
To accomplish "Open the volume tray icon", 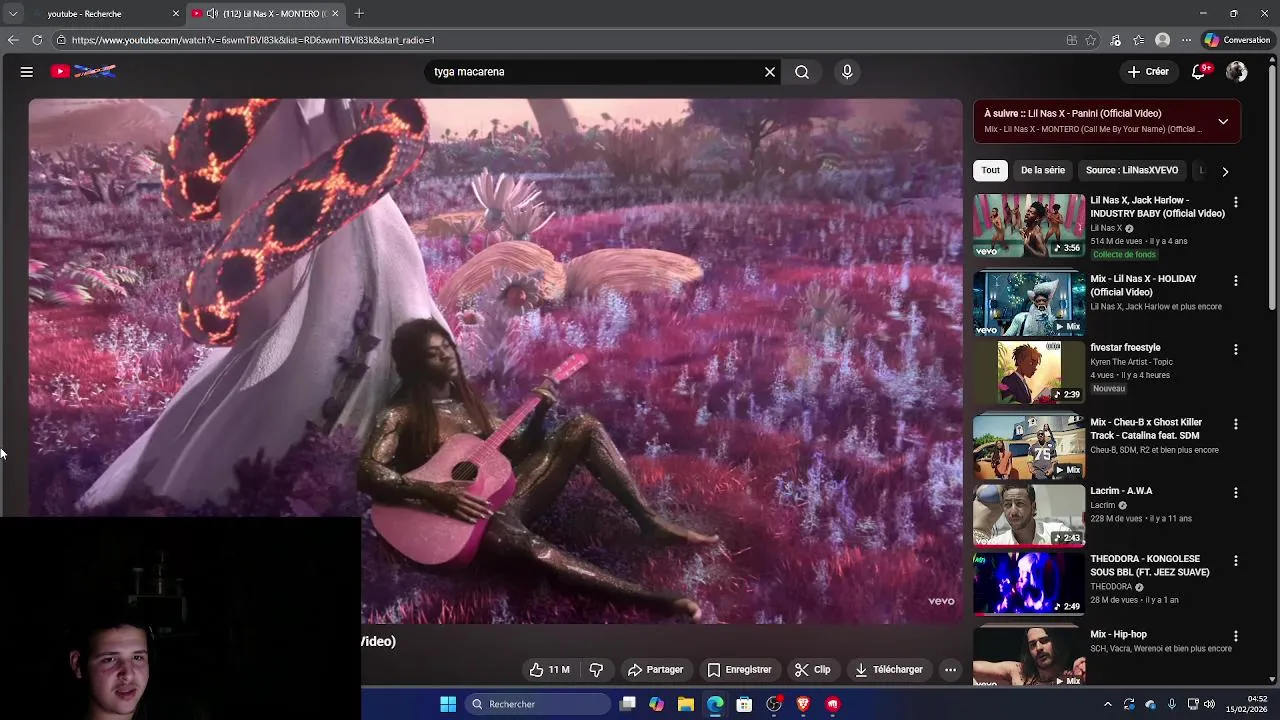I will point(1210,704).
